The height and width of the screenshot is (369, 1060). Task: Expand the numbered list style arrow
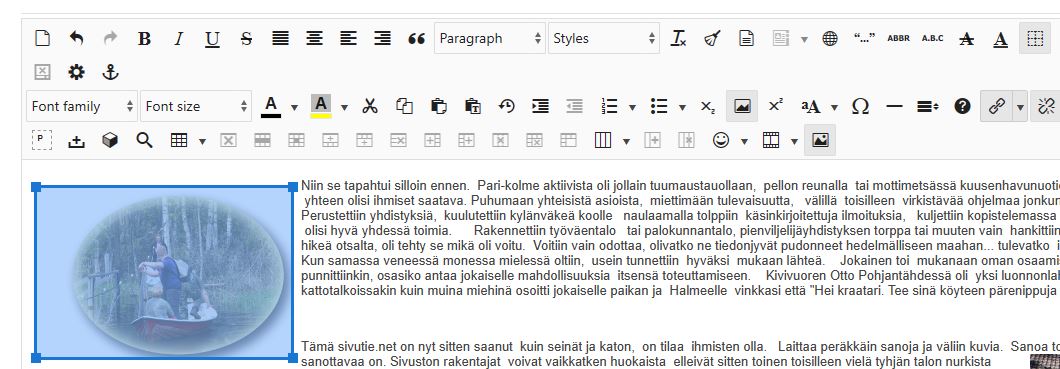pyautogui.click(x=632, y=107)
